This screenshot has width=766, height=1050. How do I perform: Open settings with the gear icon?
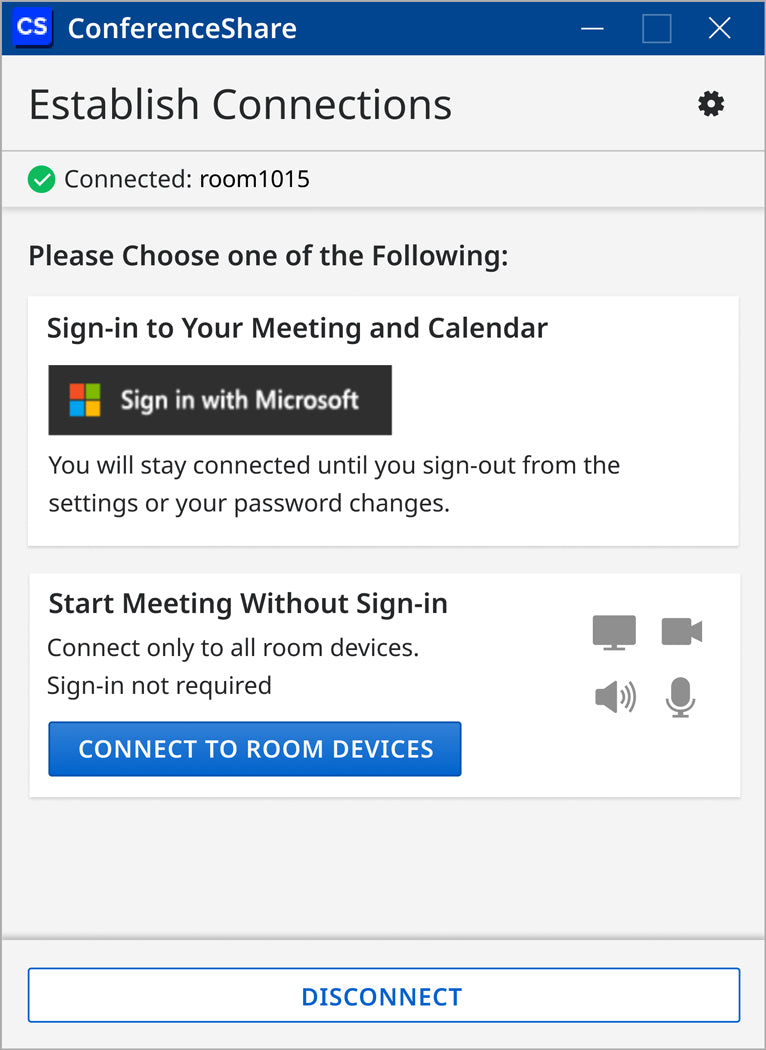tap(710, 104)
